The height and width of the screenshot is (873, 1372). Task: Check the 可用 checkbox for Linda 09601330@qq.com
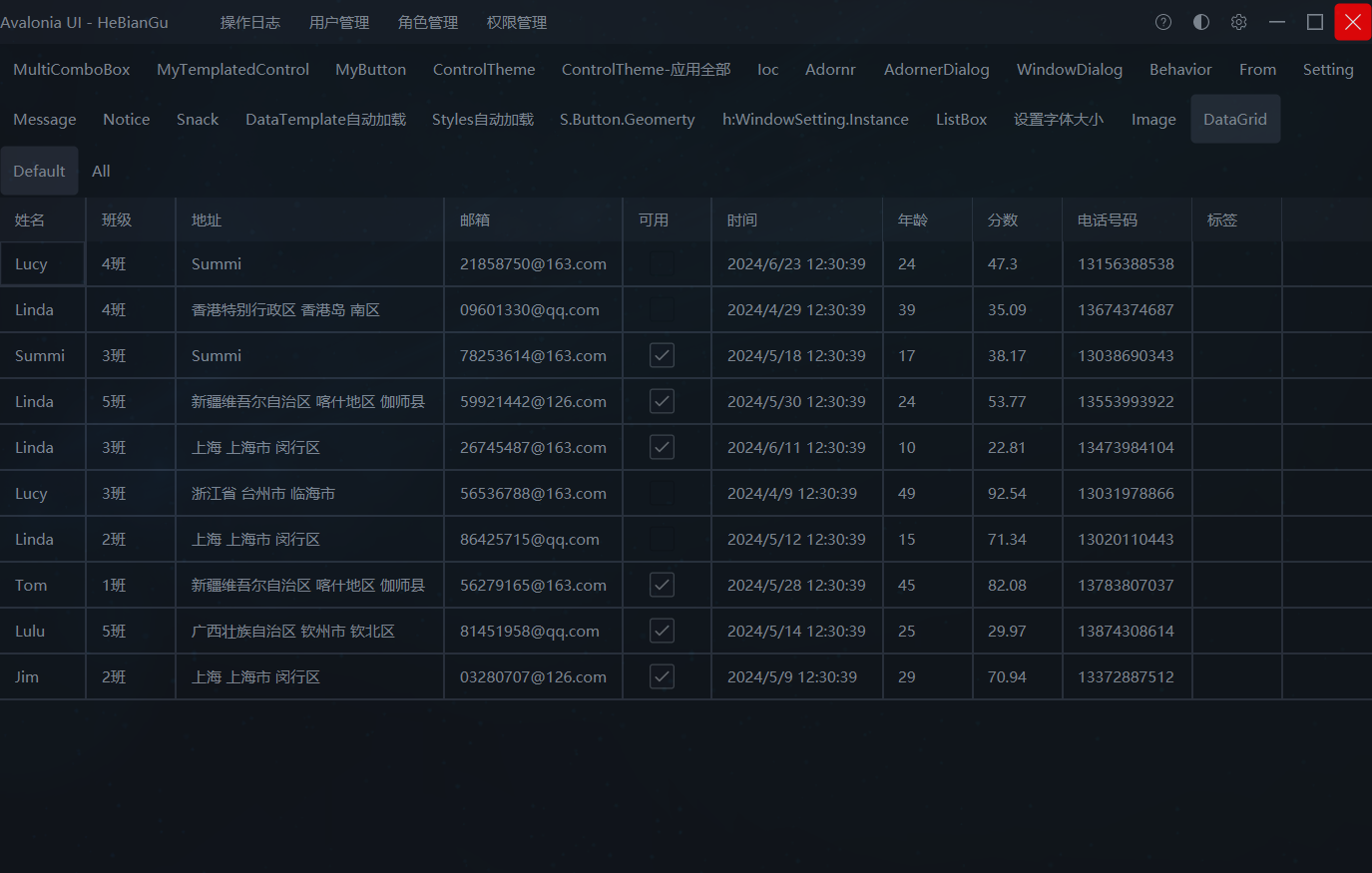click(662, 309)
